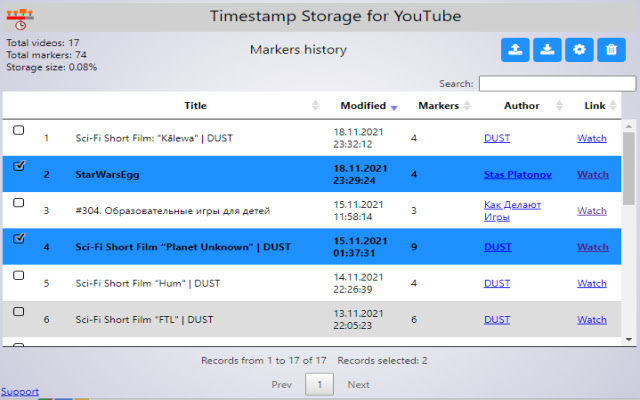Watch StarWarsEgg video via Watch link
640x400 pixels.
pyautogui.click(x=593, y=174)
